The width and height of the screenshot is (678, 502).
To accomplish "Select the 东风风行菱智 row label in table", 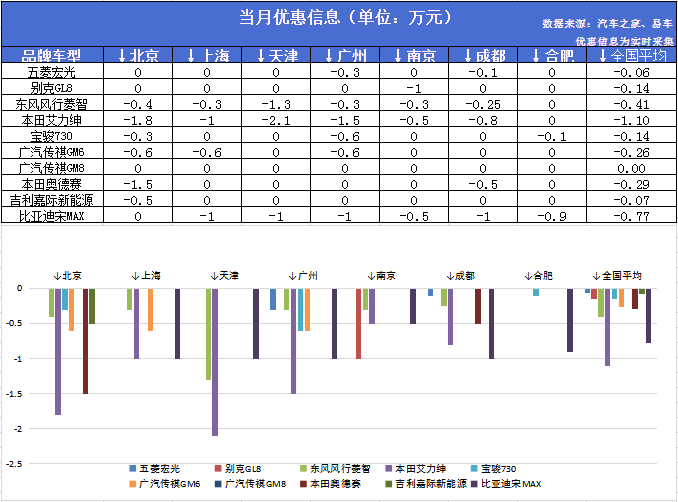I will (52, 103).
